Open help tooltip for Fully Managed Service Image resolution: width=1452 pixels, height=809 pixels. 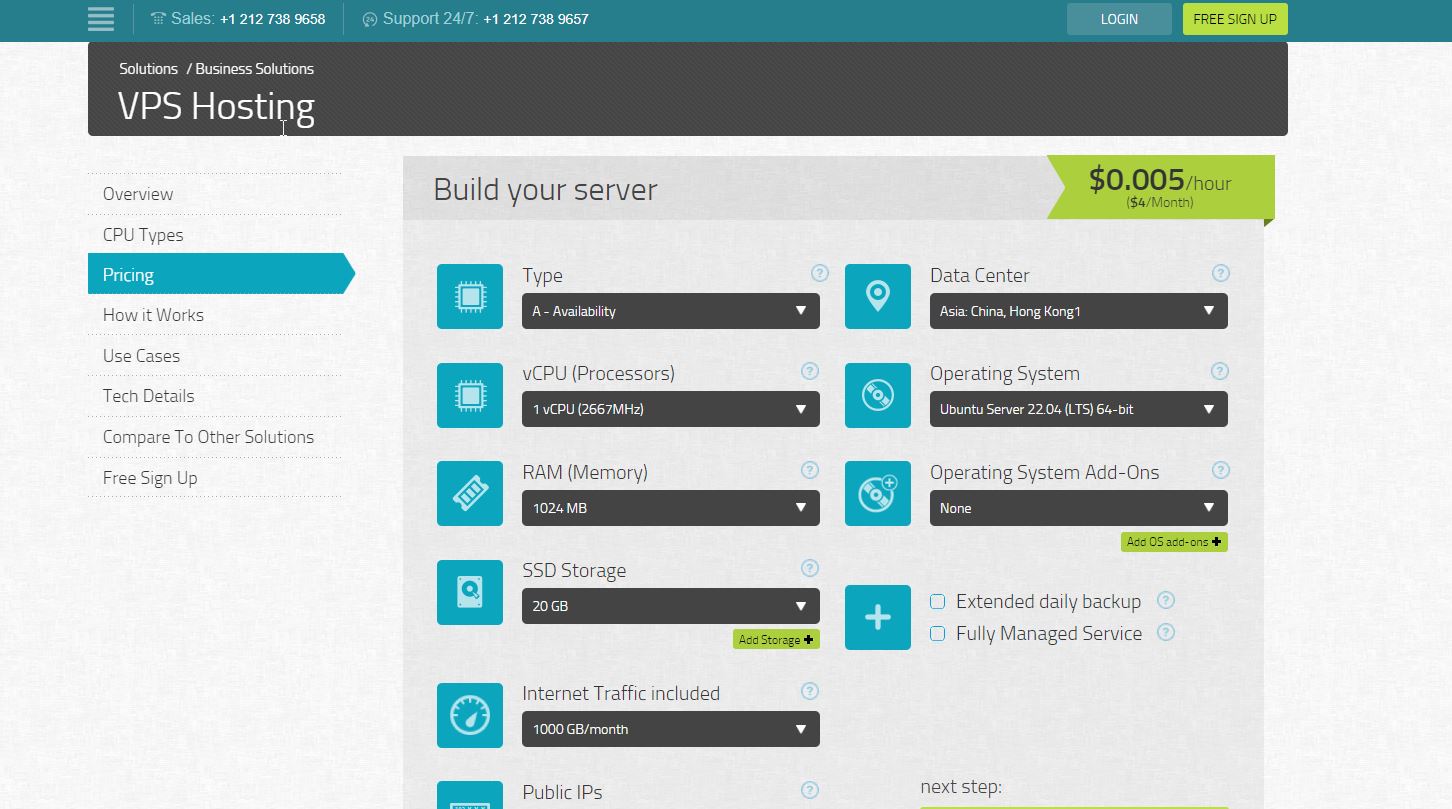(x=1166, y=632)
